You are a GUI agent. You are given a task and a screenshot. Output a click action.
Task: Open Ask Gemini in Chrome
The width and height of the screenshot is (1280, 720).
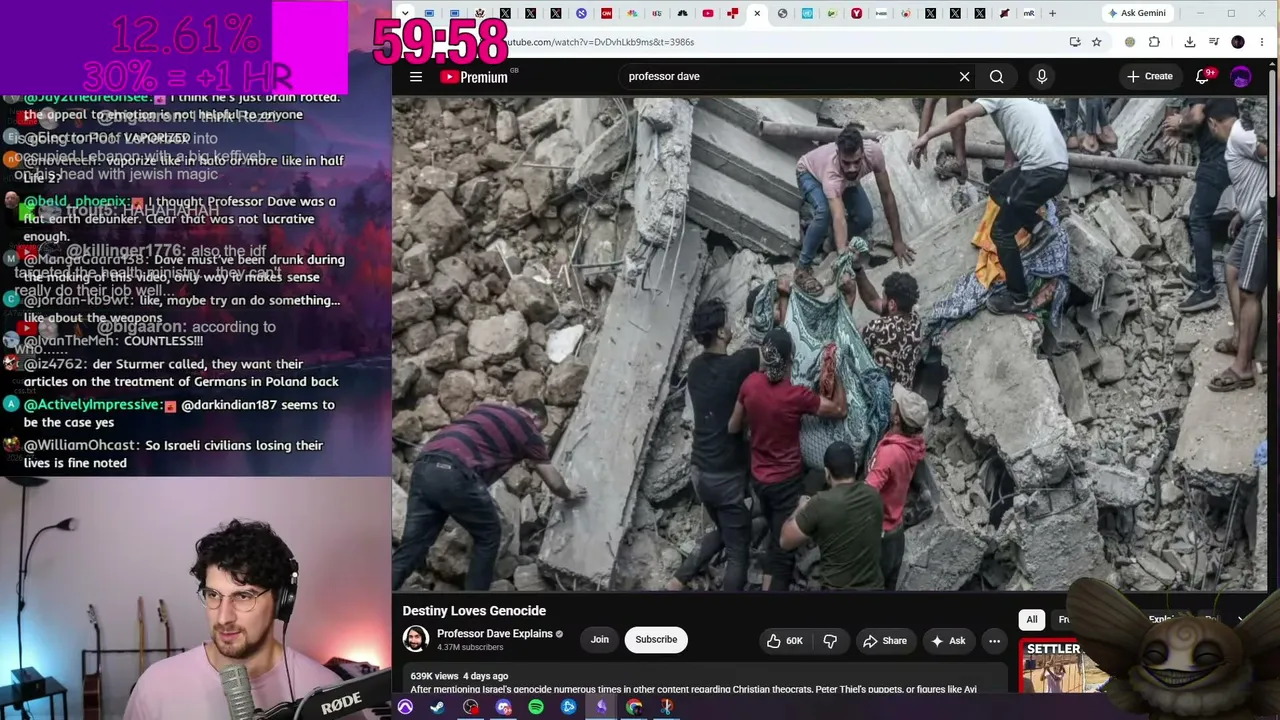click(x=1136, y=13)
